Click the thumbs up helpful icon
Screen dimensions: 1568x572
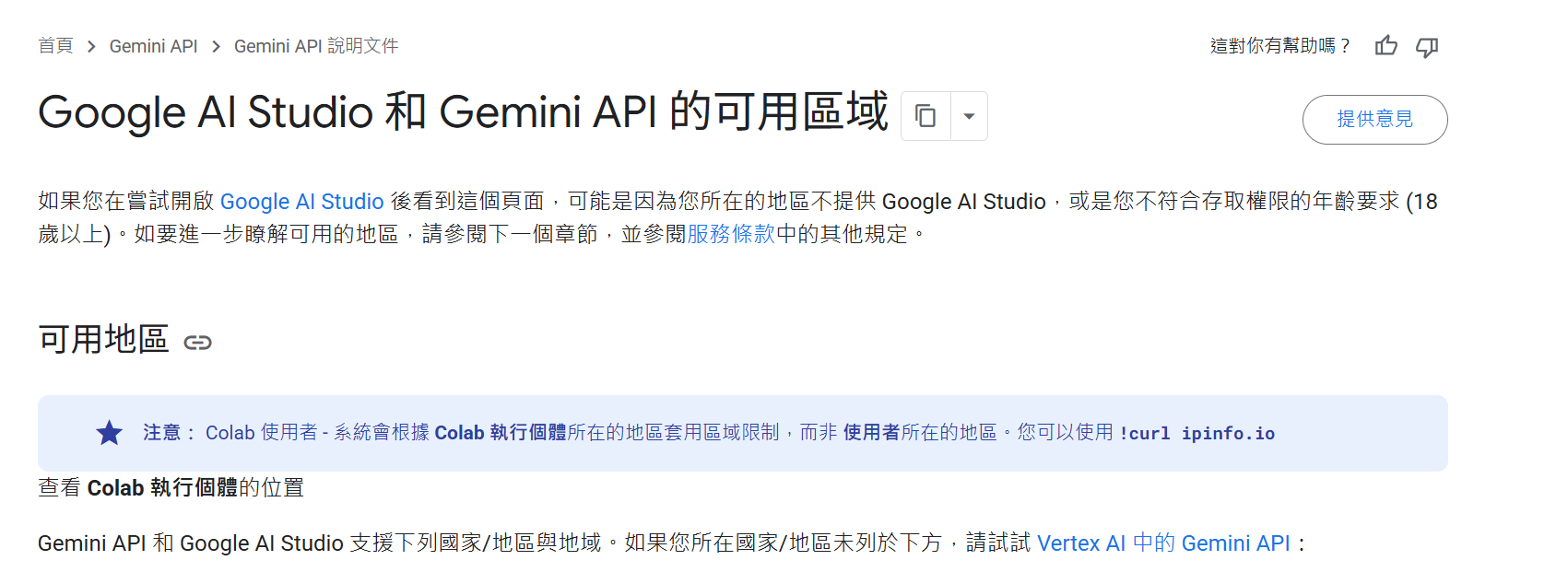[x=1385, y=46]
